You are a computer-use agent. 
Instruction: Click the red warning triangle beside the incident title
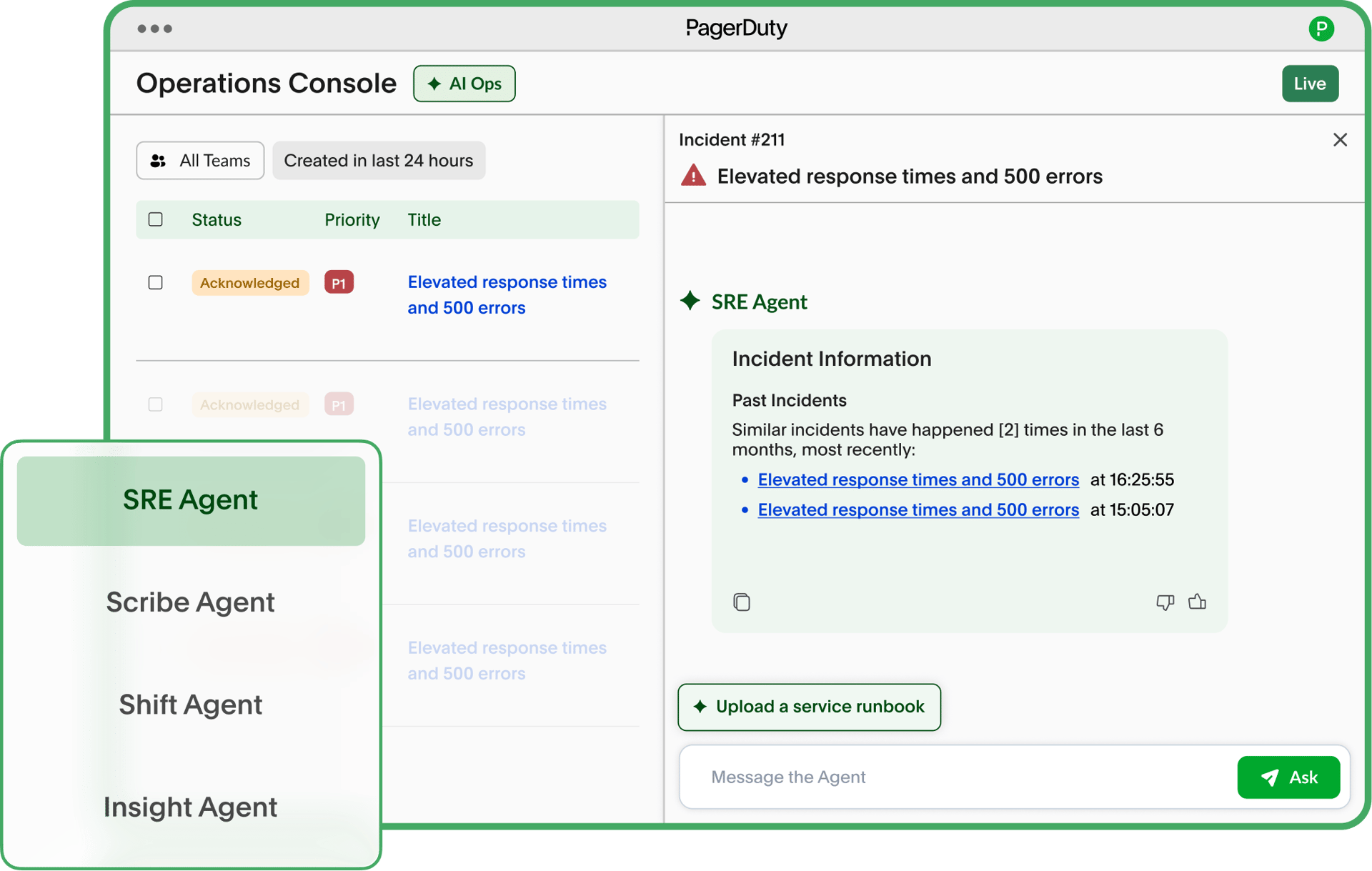tap(692, 175)
